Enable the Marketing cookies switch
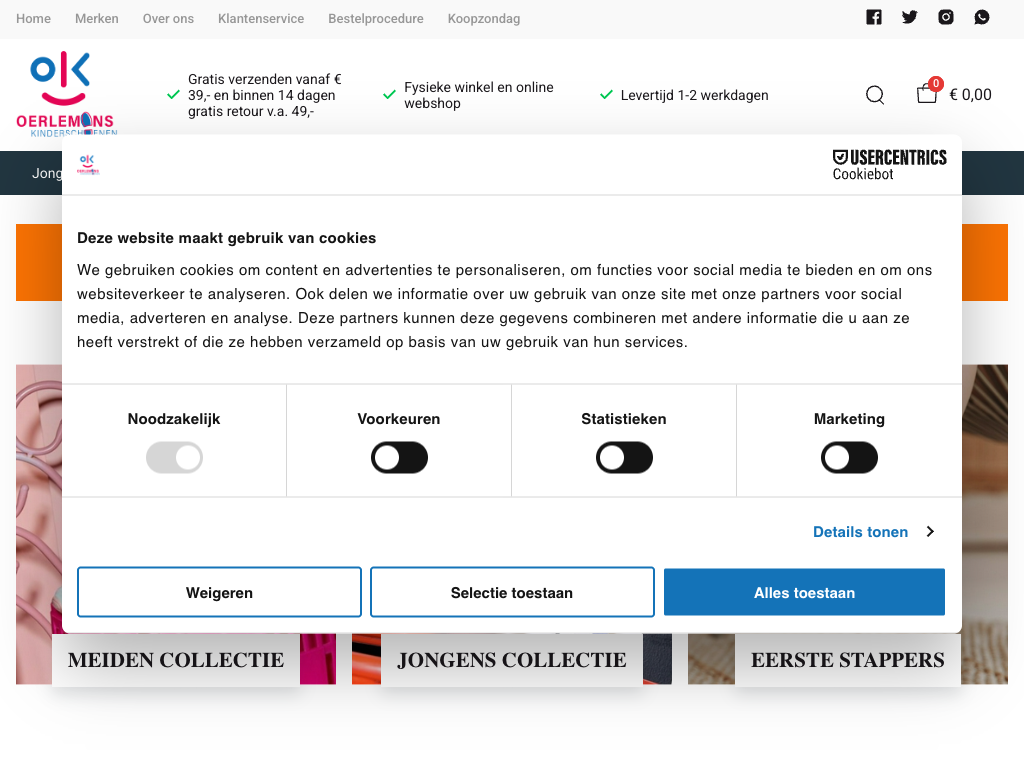 (x=849, y=458)
